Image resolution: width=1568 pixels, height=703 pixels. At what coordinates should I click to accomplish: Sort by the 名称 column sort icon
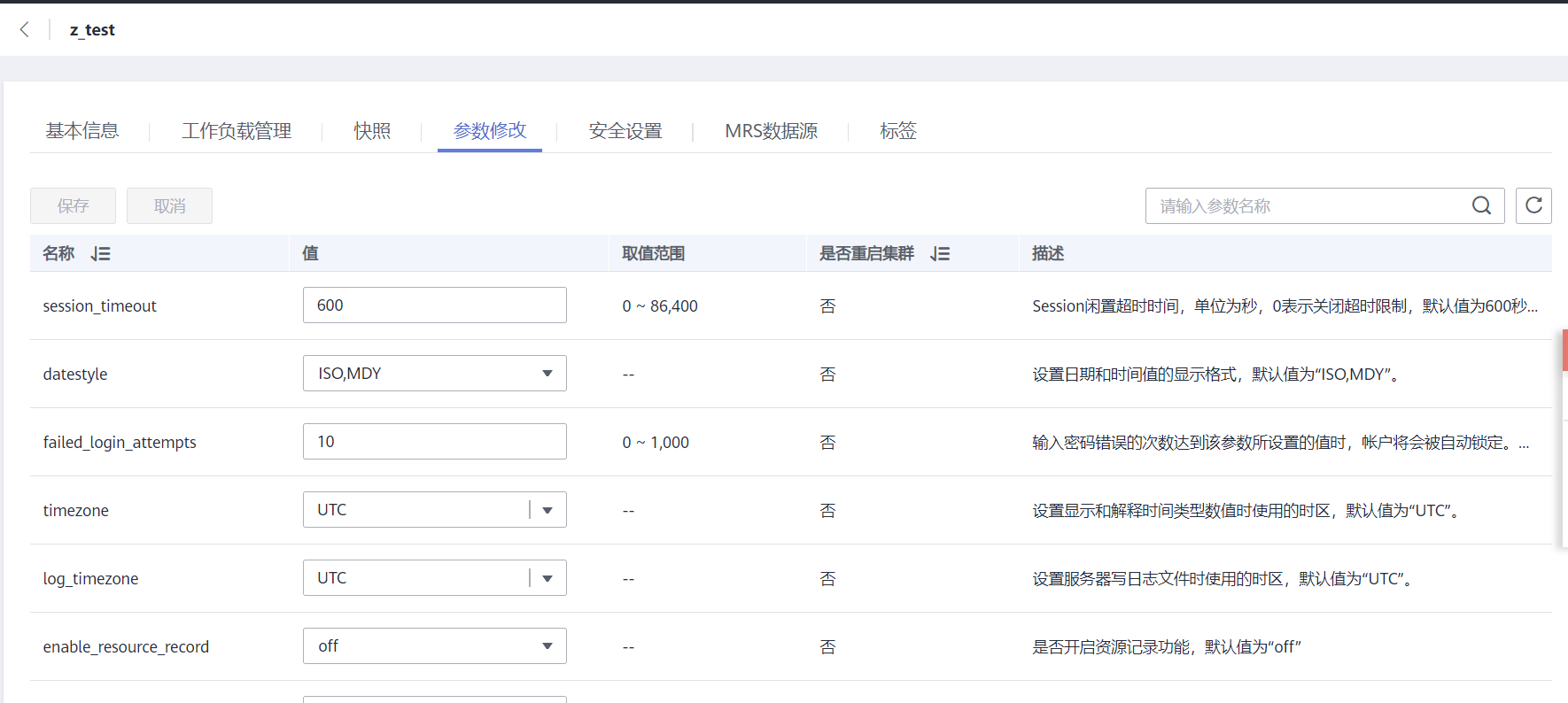100,253
